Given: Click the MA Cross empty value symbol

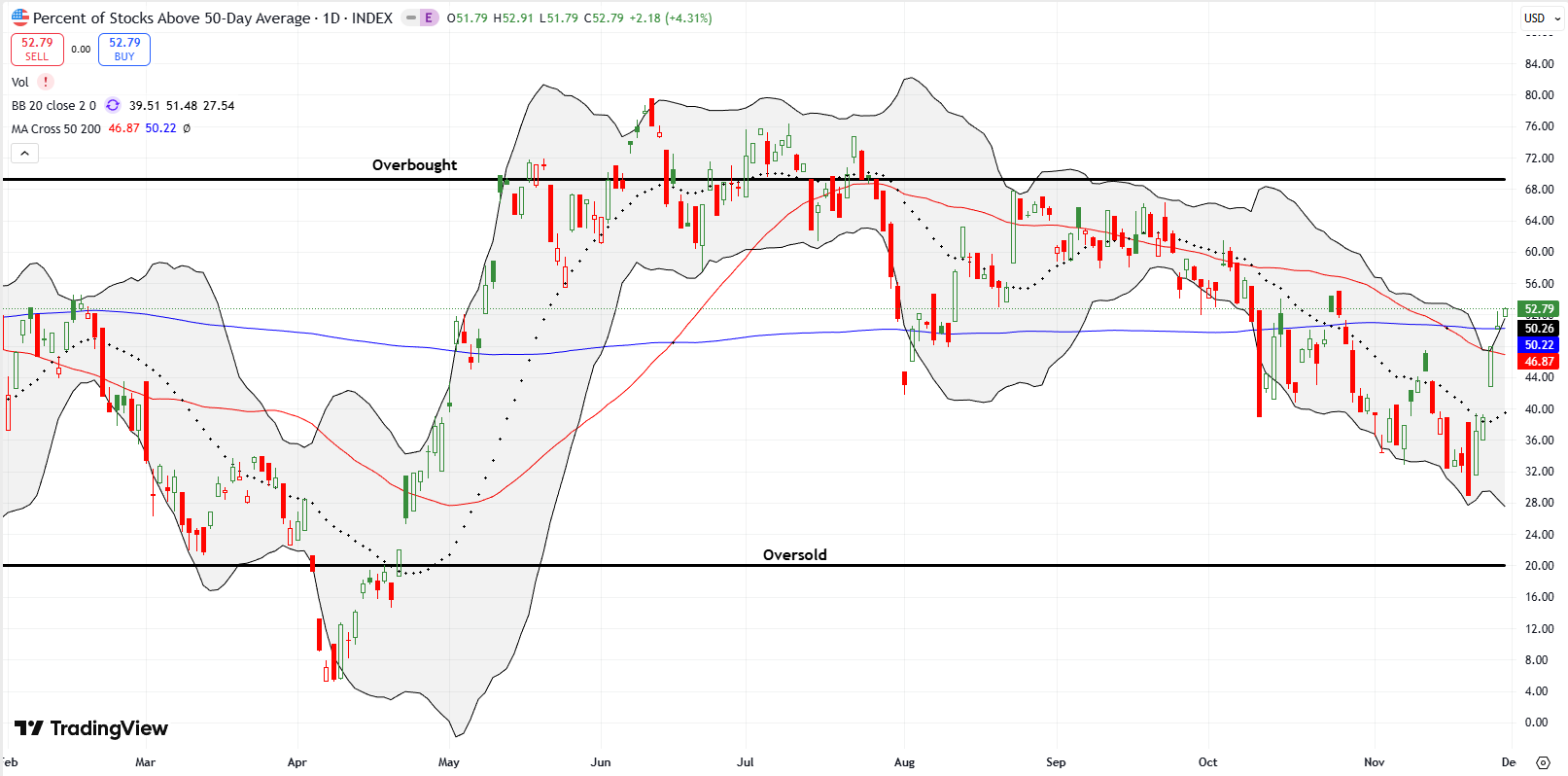Looking at the screenshot, I should tap(187, 129).
